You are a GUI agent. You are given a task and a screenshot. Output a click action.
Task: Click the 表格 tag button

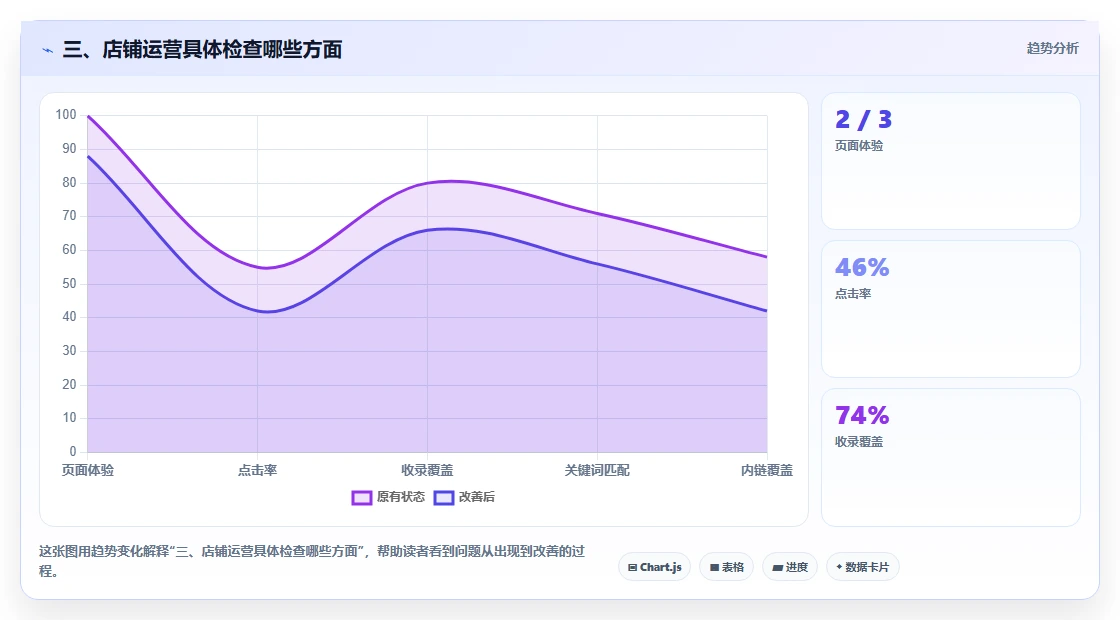tap(726, 567)
